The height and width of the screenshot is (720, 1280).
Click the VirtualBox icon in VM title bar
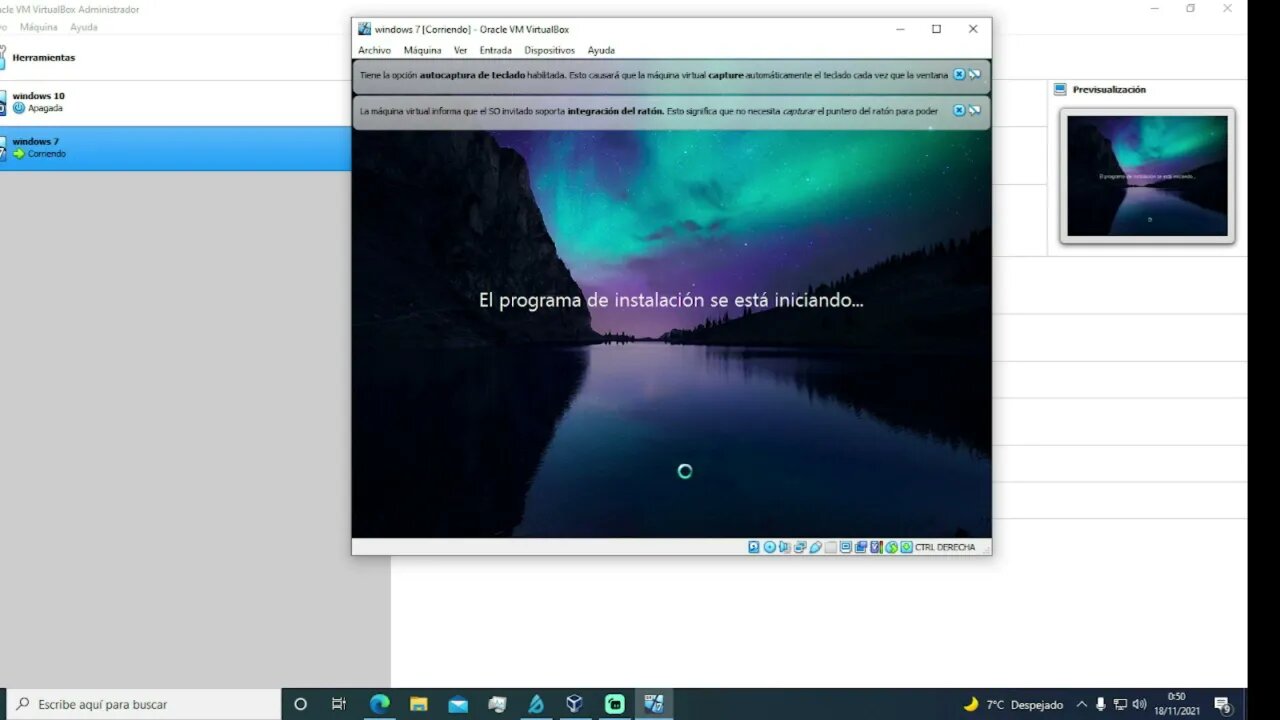(x=365, y=29)
